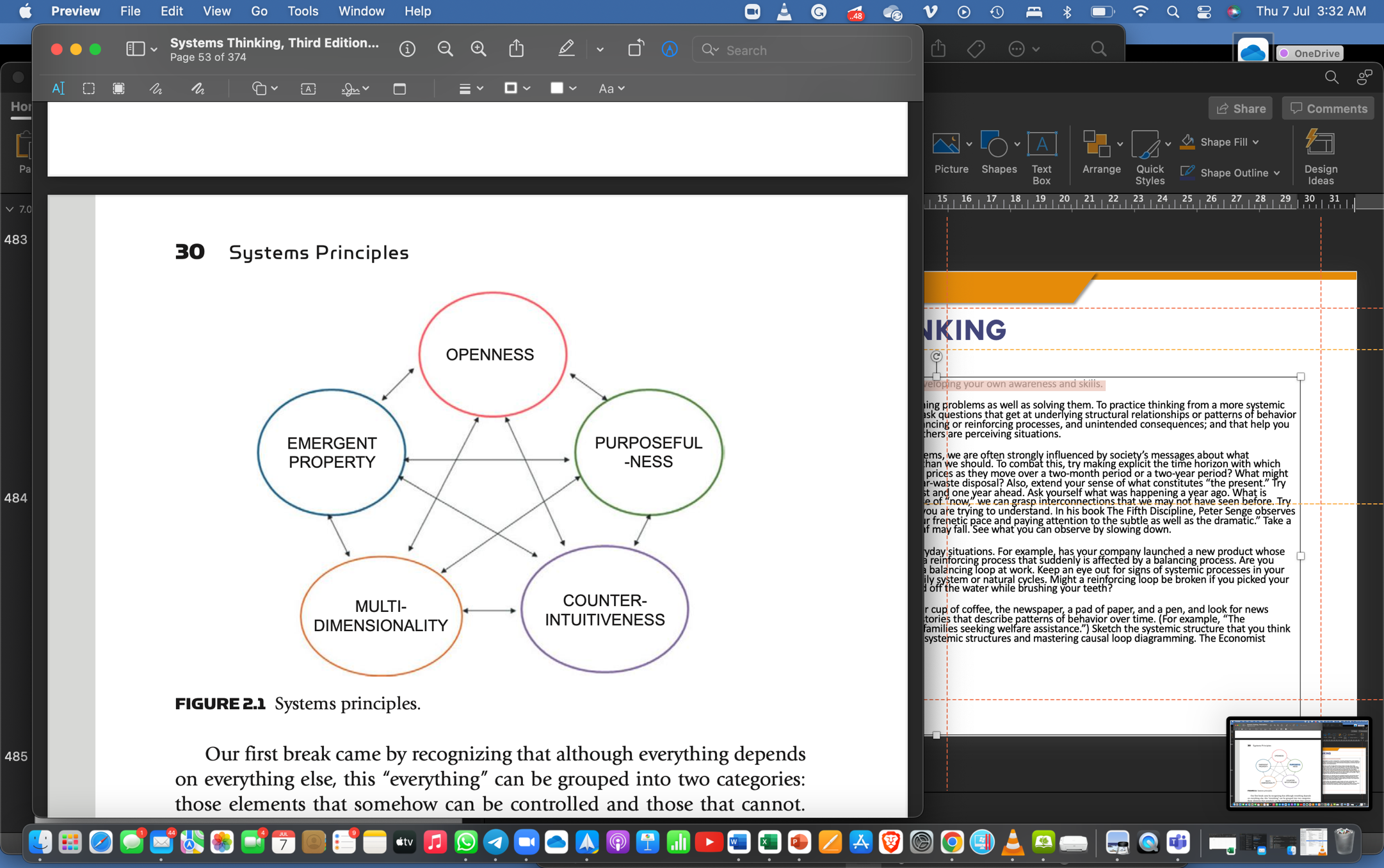Viewport: 1384px width, 868px height.
Task: Open Wi-Fi status menu
Action: [1140, 12]
